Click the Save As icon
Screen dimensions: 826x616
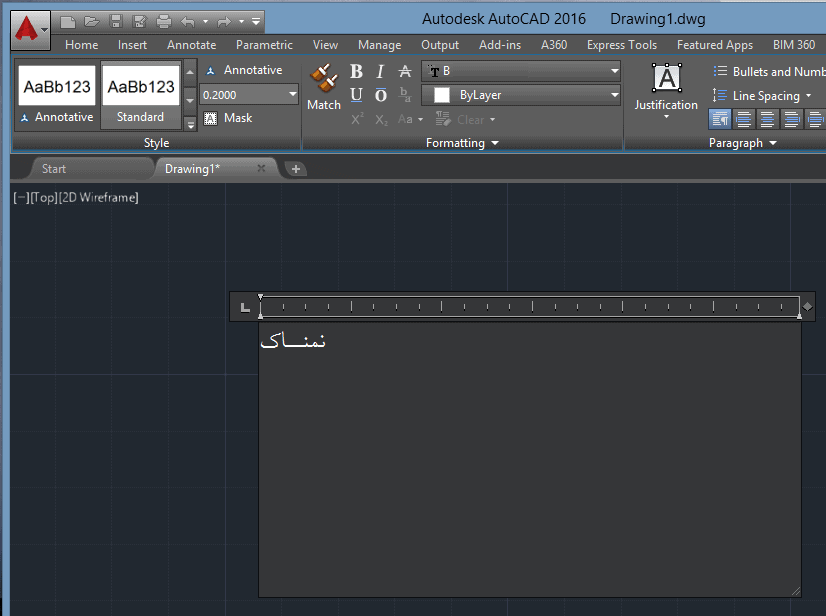coord(140,22)
